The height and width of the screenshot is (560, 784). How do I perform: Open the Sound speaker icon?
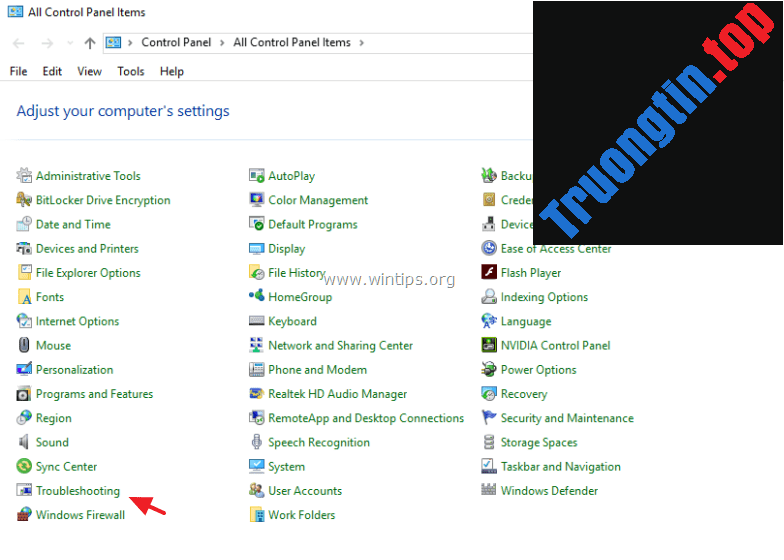24,442
